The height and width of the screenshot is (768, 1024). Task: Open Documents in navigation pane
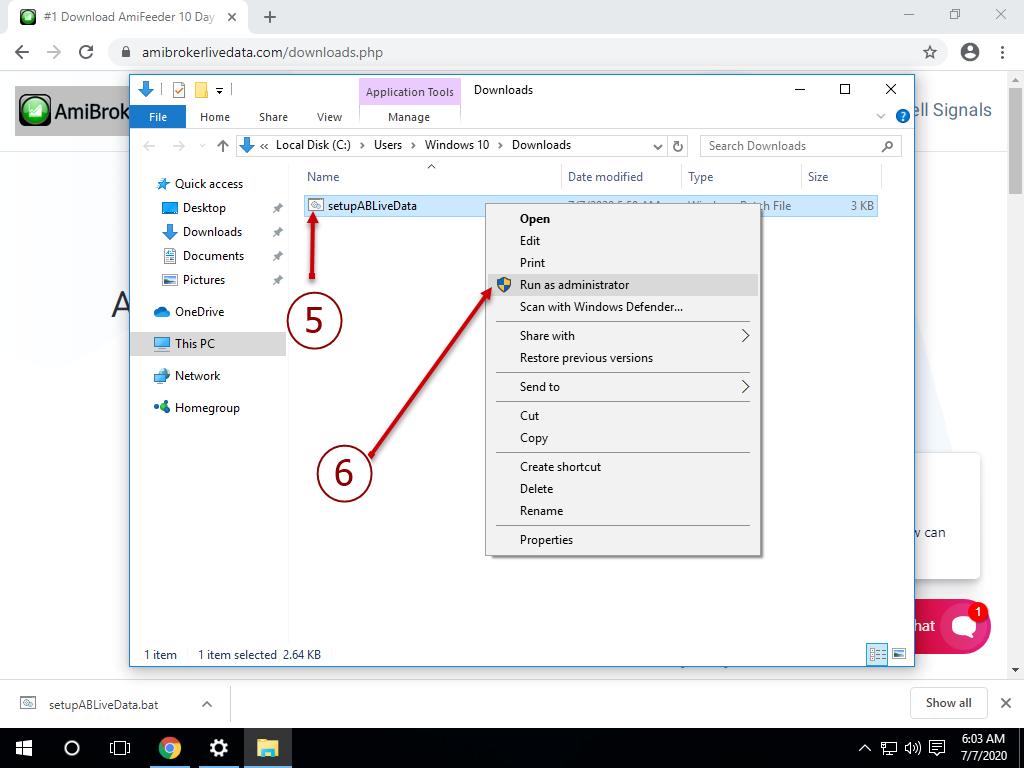(x=213, y=256)
